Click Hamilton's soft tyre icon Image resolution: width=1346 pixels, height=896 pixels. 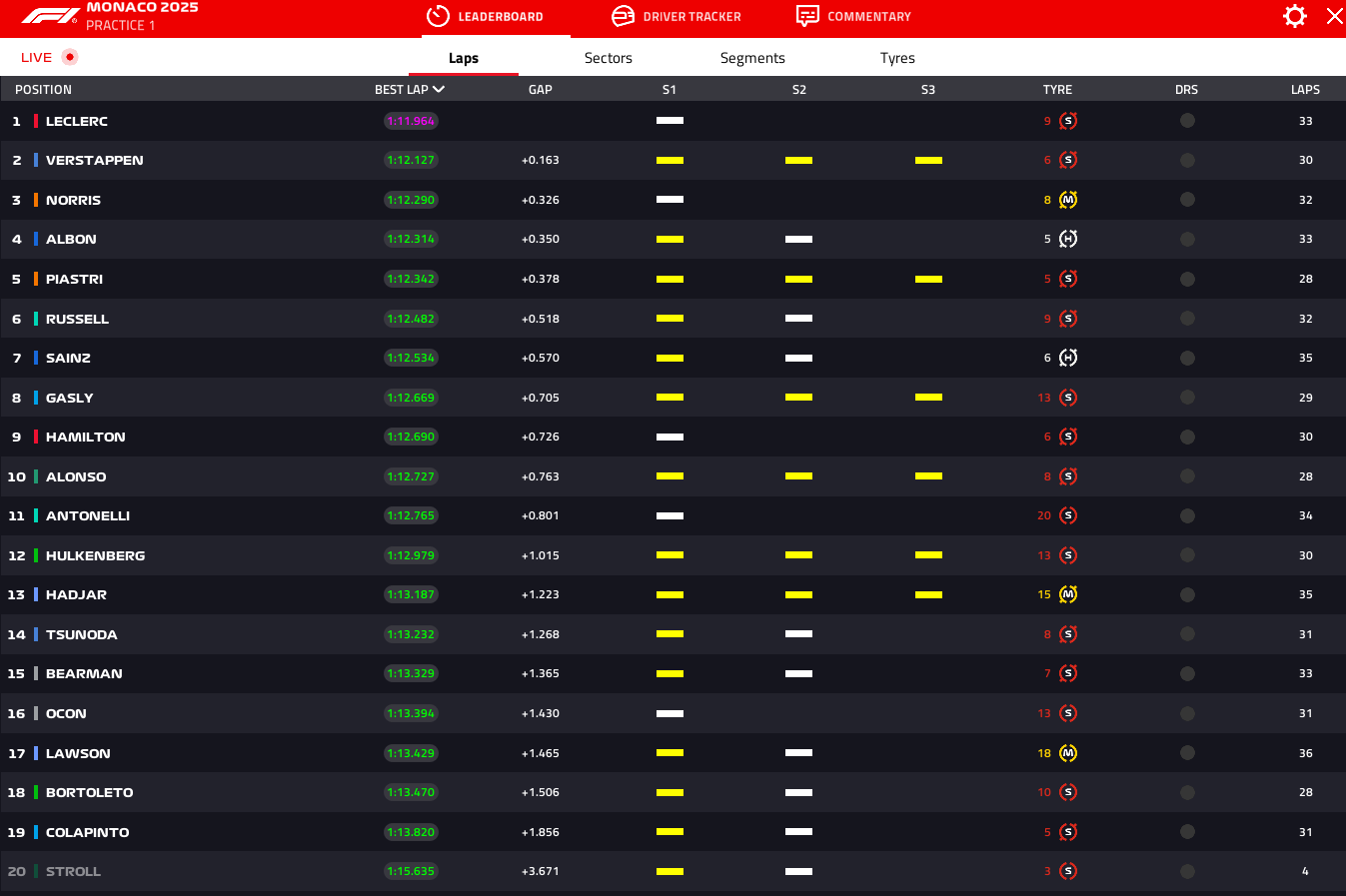point(1068,437)
